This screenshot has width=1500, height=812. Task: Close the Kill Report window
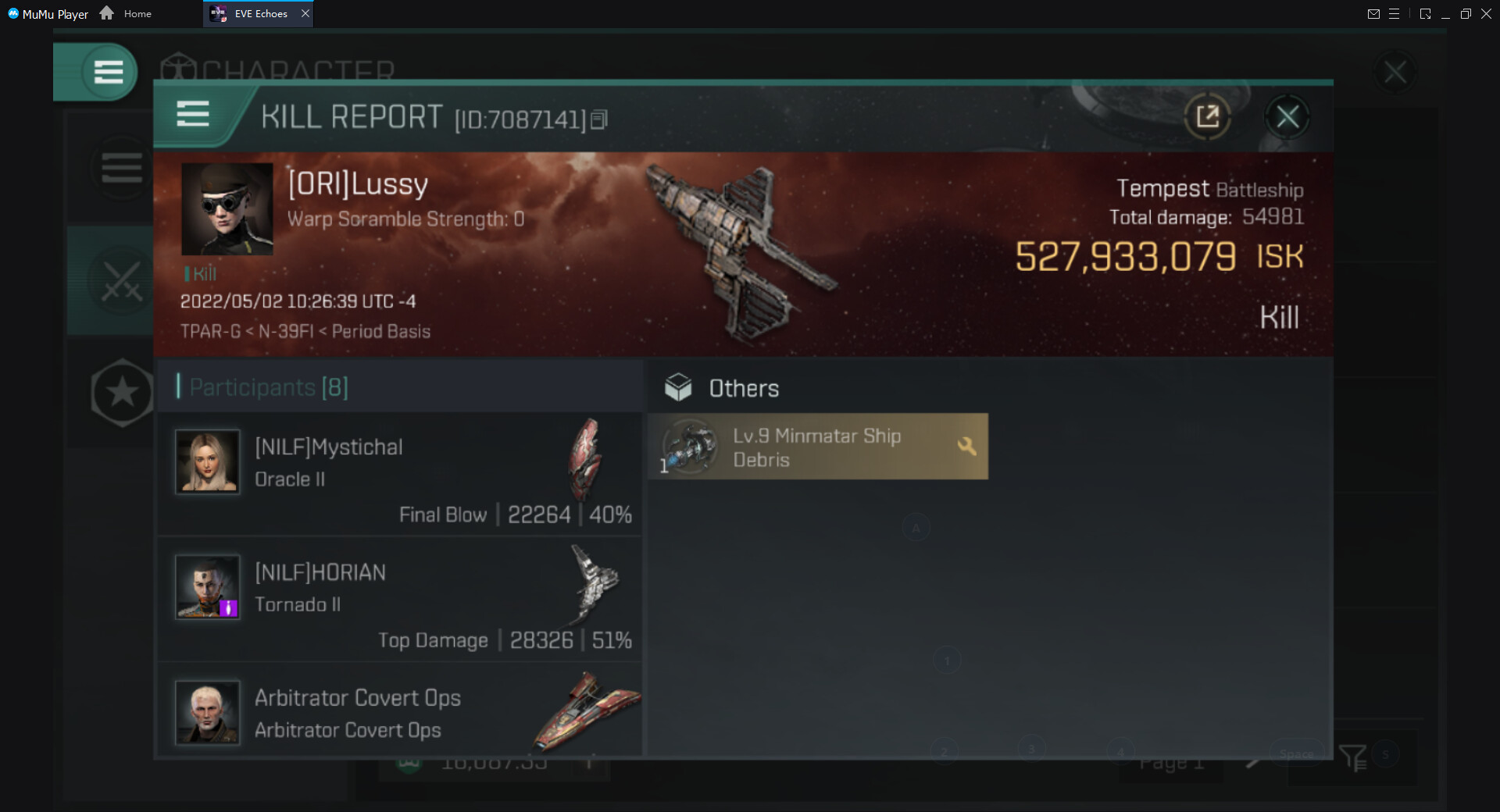click(x=1287, y=117)
